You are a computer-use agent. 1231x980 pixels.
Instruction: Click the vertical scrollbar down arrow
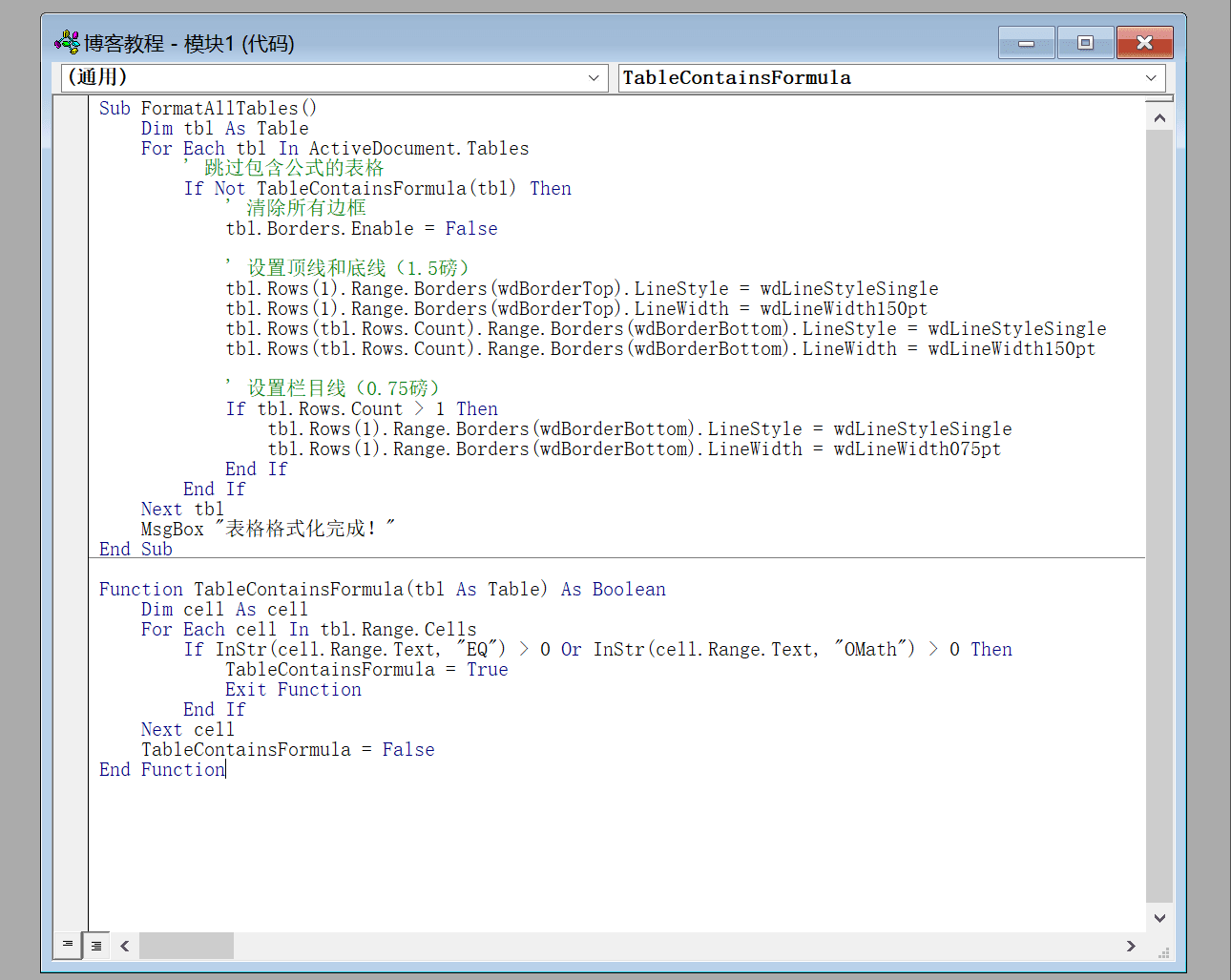(x=1159, y=918)
